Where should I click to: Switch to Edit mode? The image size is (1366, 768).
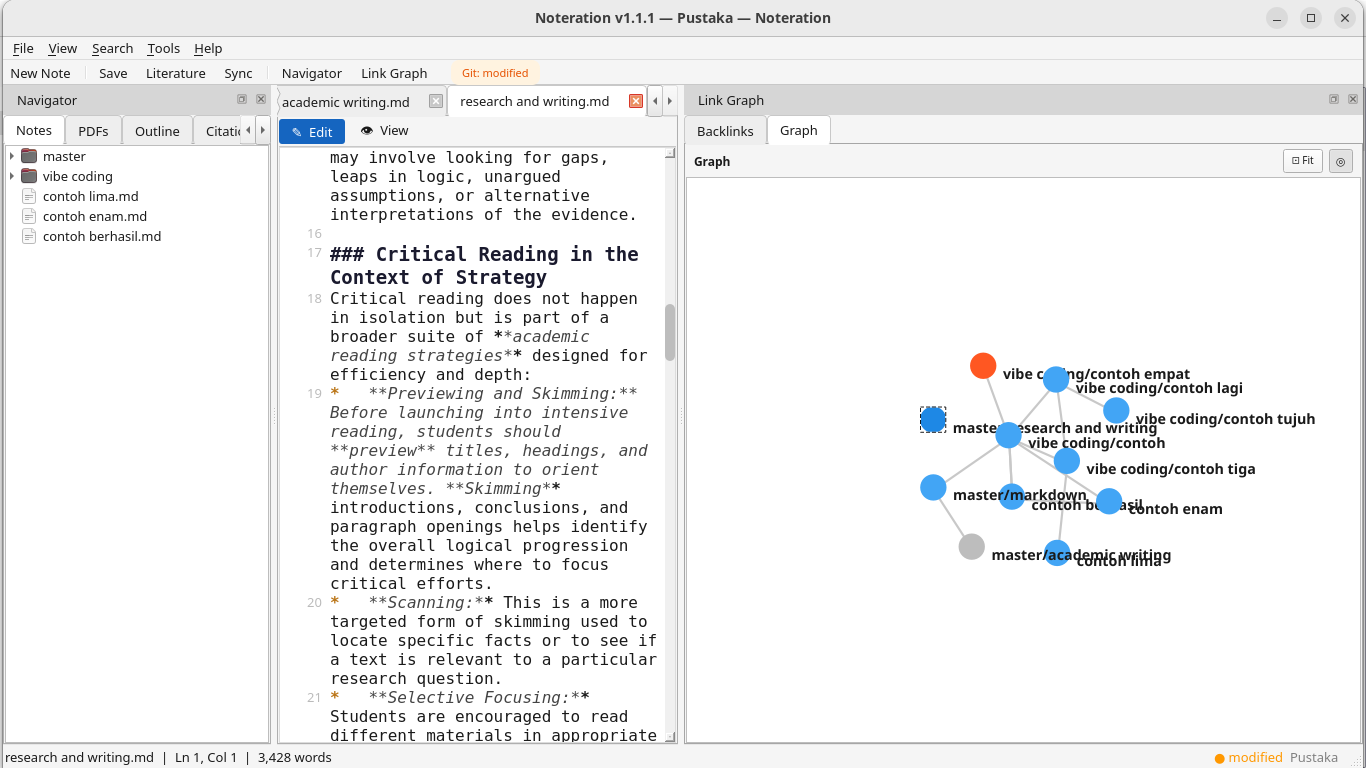click(312, 131)
